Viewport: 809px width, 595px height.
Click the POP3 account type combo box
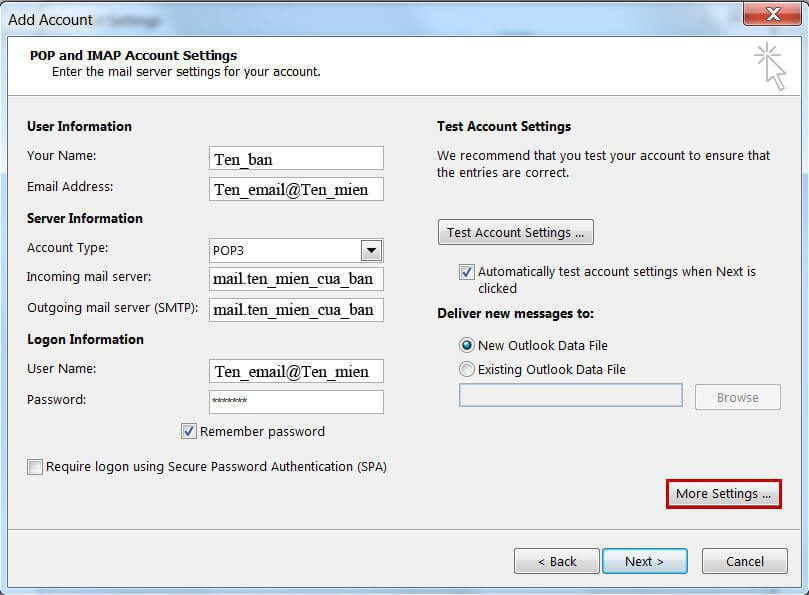[285, 250]
